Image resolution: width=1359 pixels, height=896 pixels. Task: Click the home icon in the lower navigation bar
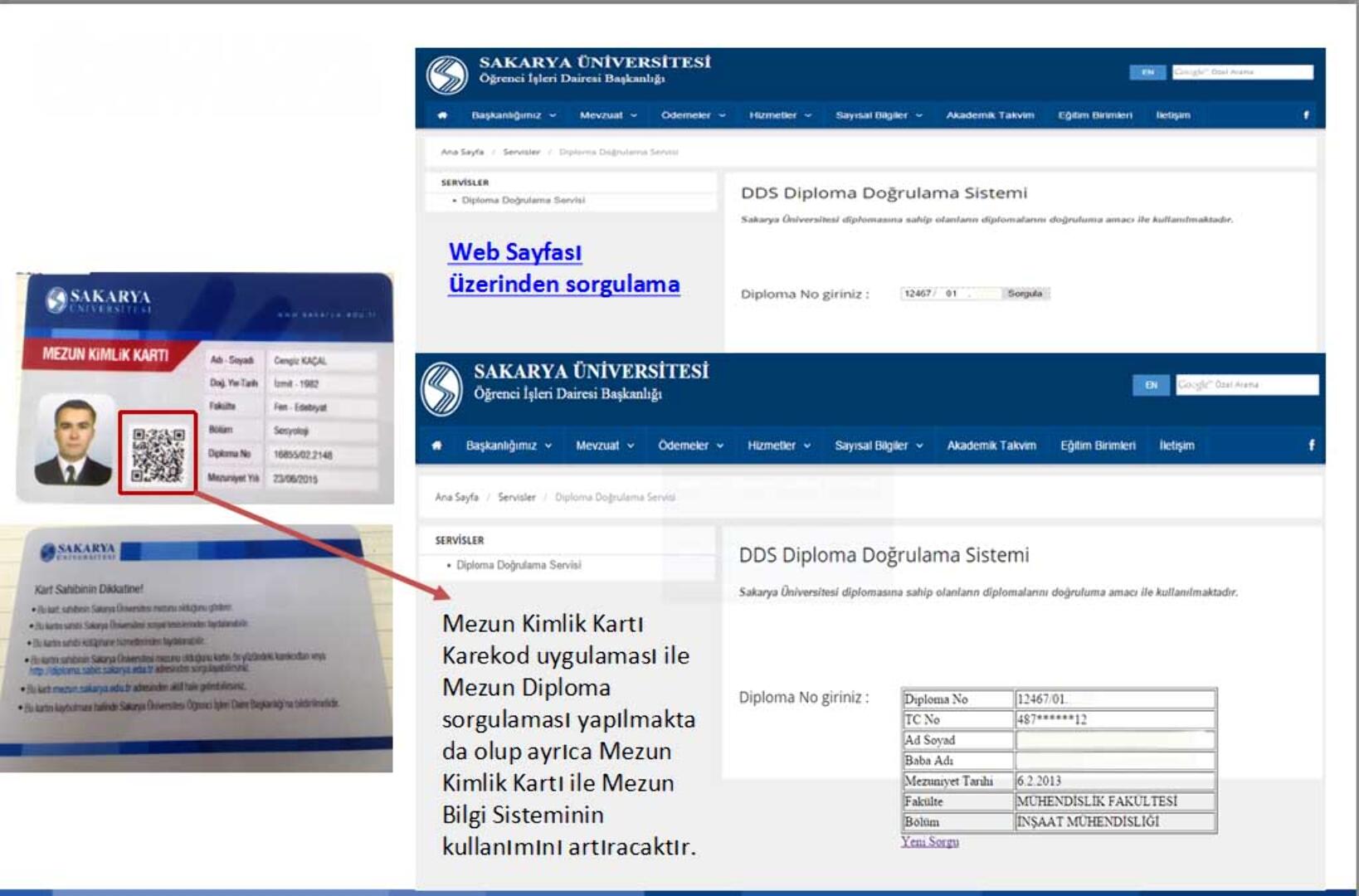click(x=437, y=446)
